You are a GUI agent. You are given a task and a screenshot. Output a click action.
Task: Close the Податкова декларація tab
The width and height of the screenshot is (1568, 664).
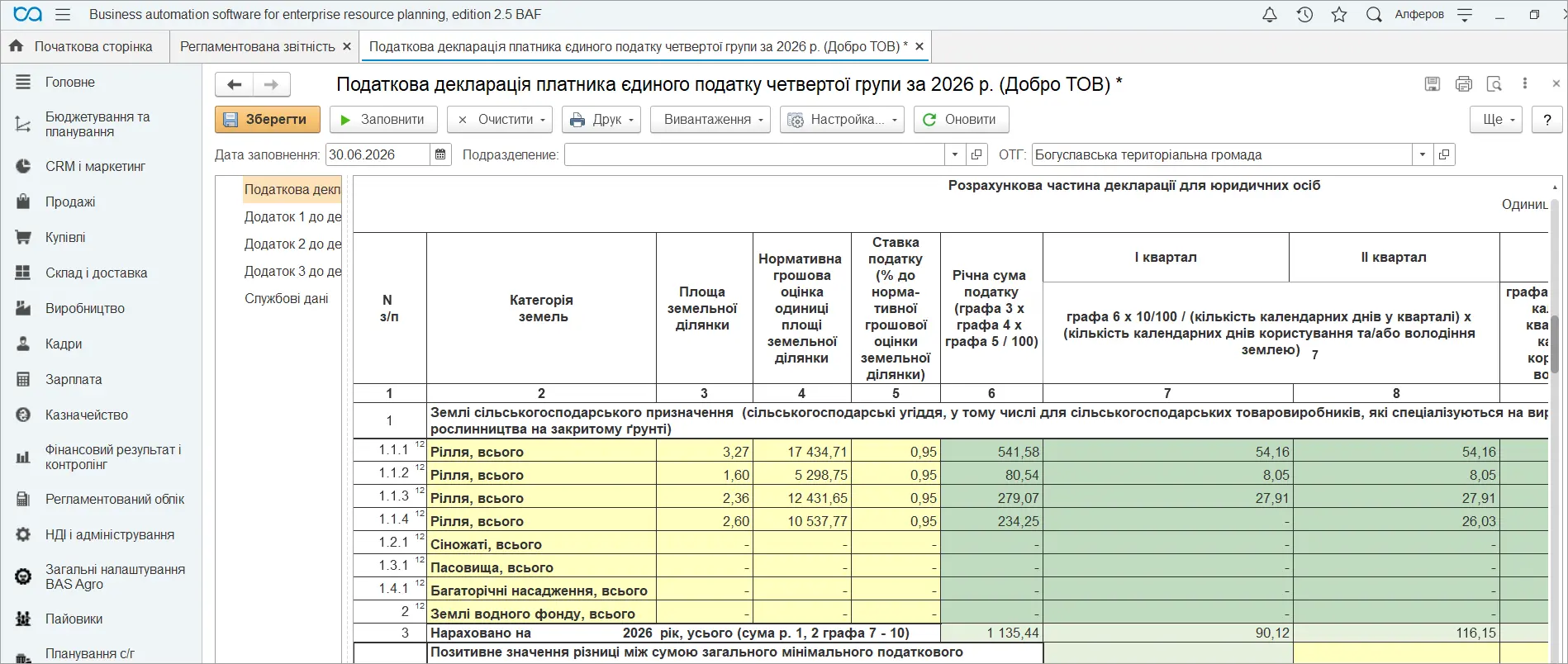[919, 46]
